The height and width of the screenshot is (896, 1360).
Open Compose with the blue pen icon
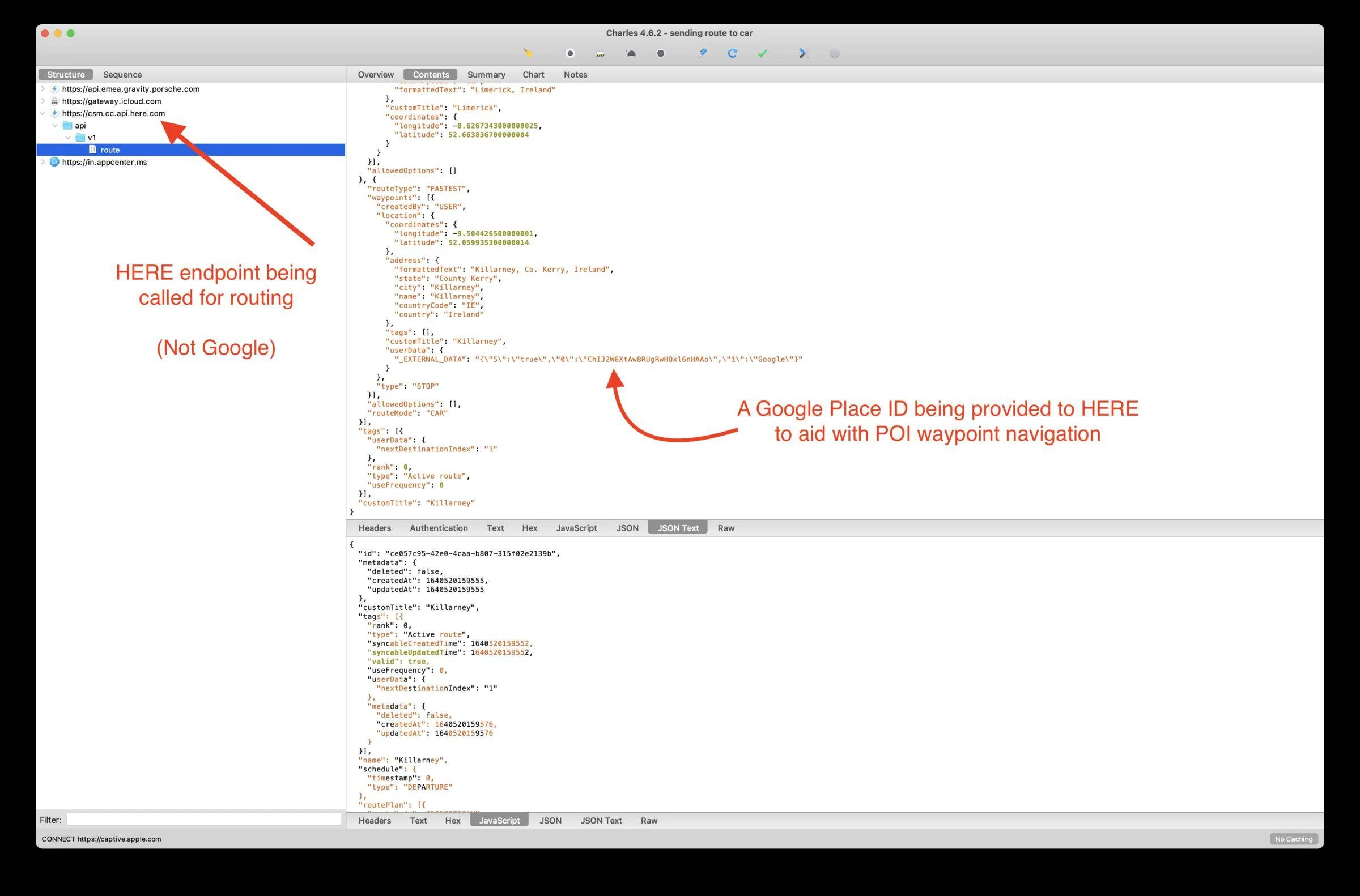tap(702, 53)
